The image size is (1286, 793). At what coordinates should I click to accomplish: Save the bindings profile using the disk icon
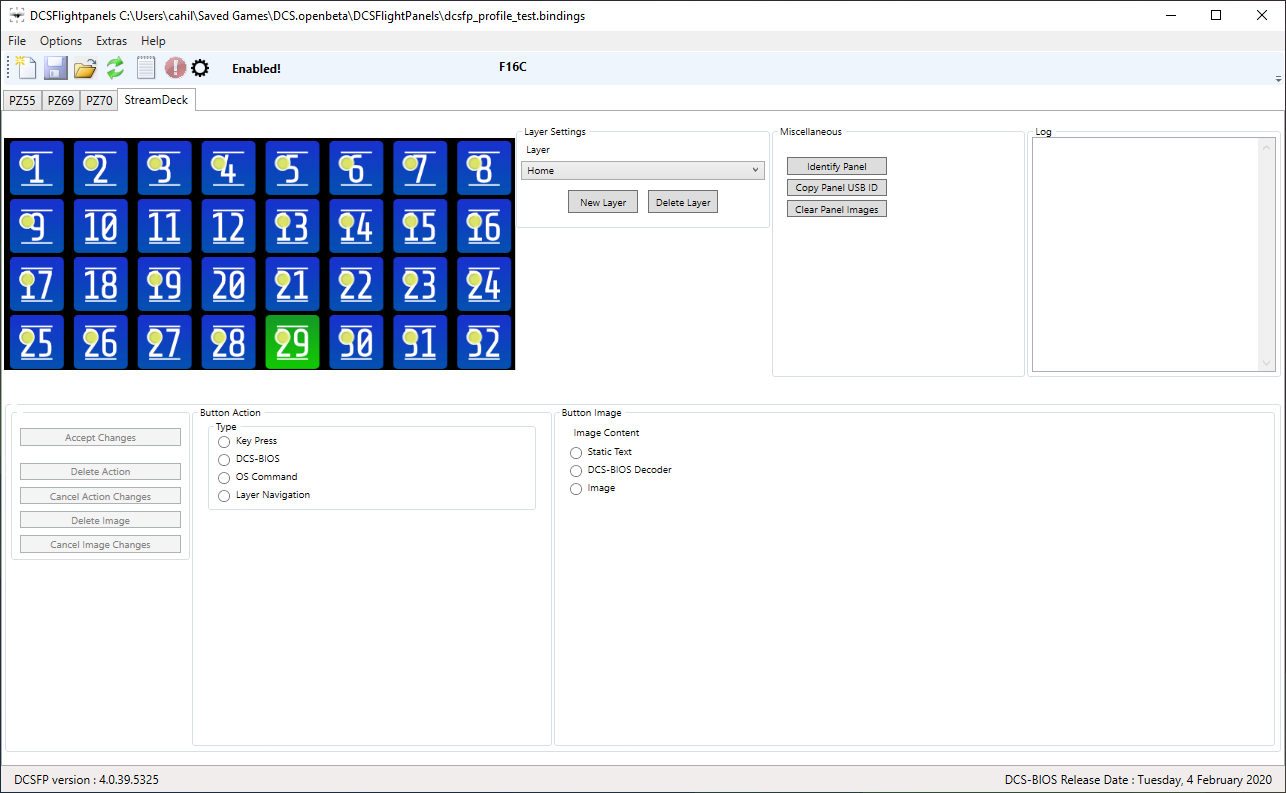[x=55, y=67]
